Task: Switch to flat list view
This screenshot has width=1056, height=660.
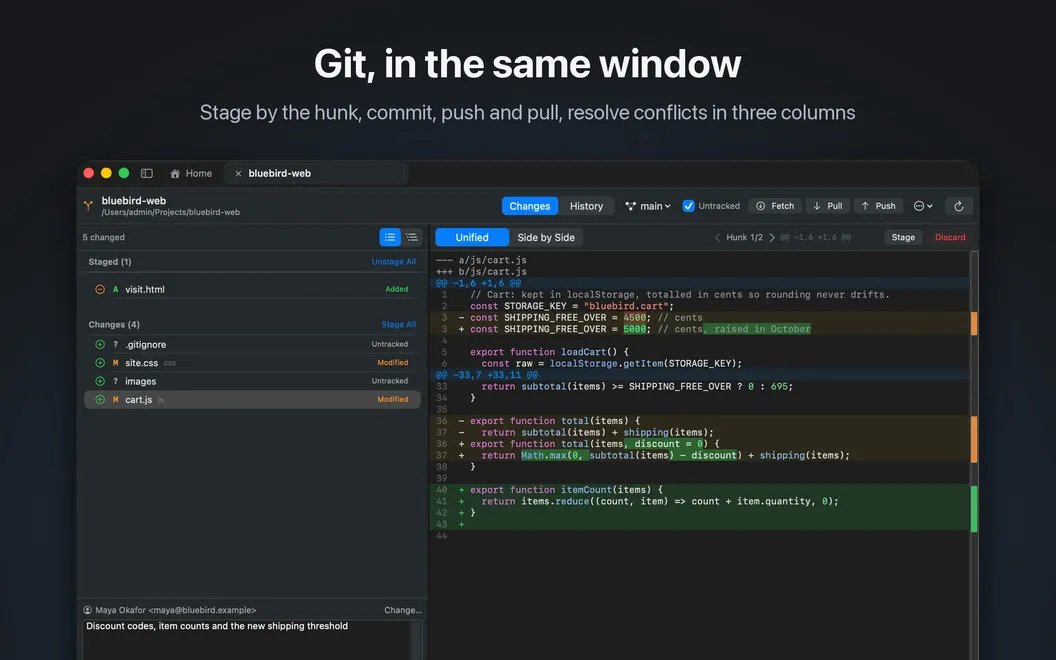Action: point(390,237)
